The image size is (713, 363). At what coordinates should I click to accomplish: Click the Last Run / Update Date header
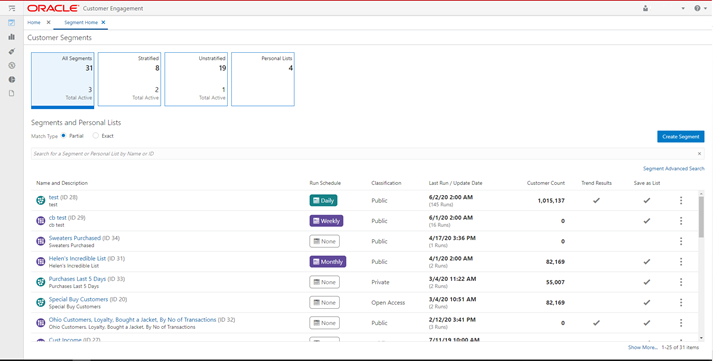tap(455, 183)
